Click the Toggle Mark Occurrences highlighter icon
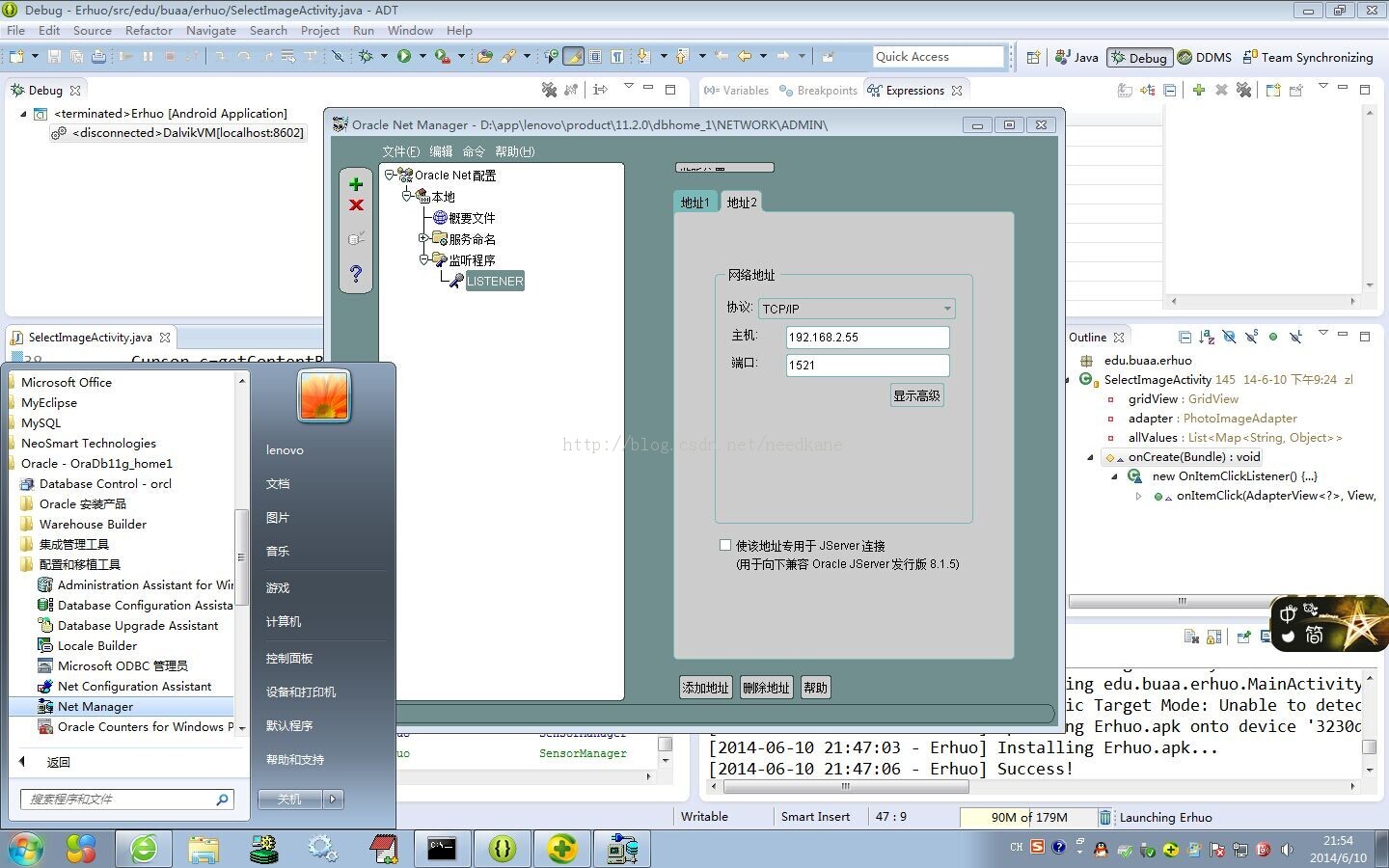 [x=573, y=57]
